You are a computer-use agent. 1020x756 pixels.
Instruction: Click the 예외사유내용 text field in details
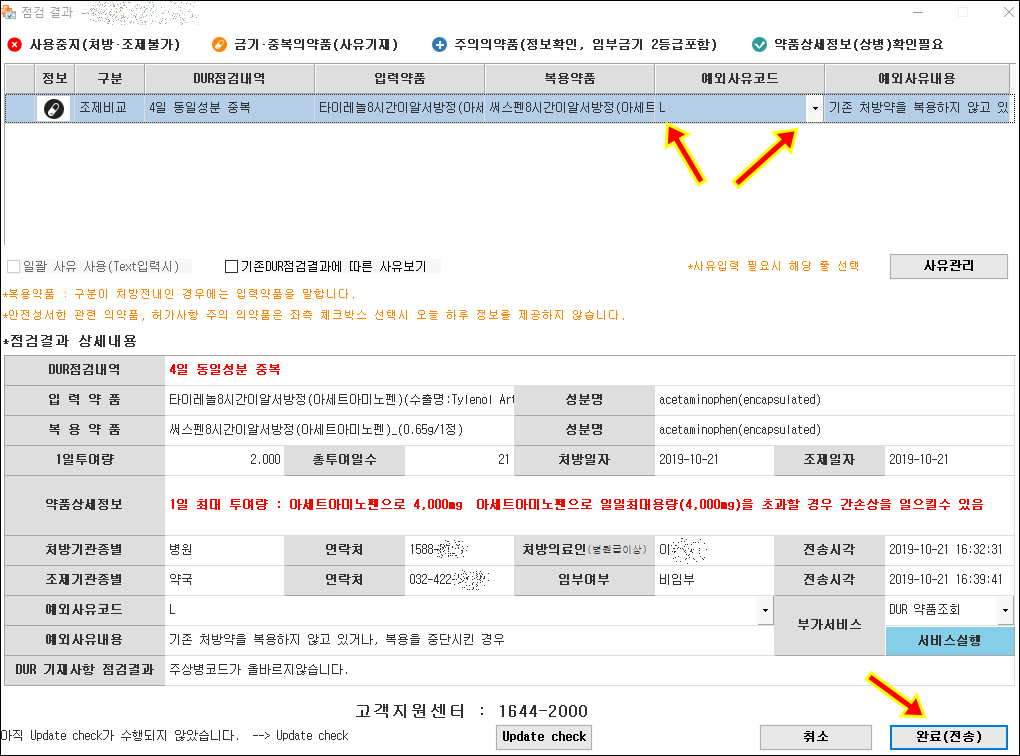(x=468, y=640)
